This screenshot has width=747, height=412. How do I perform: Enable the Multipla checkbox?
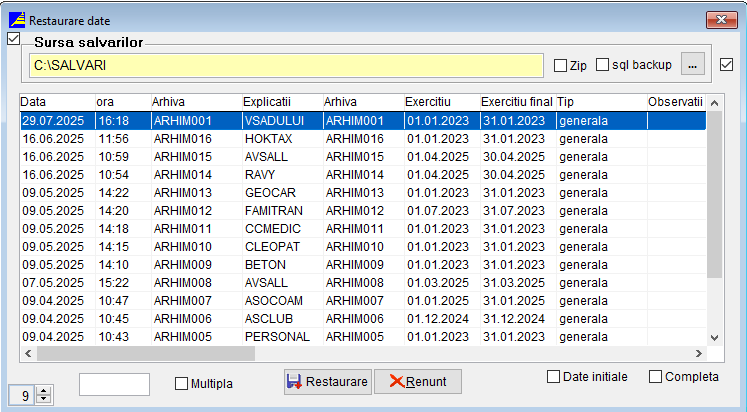(182, 383)
